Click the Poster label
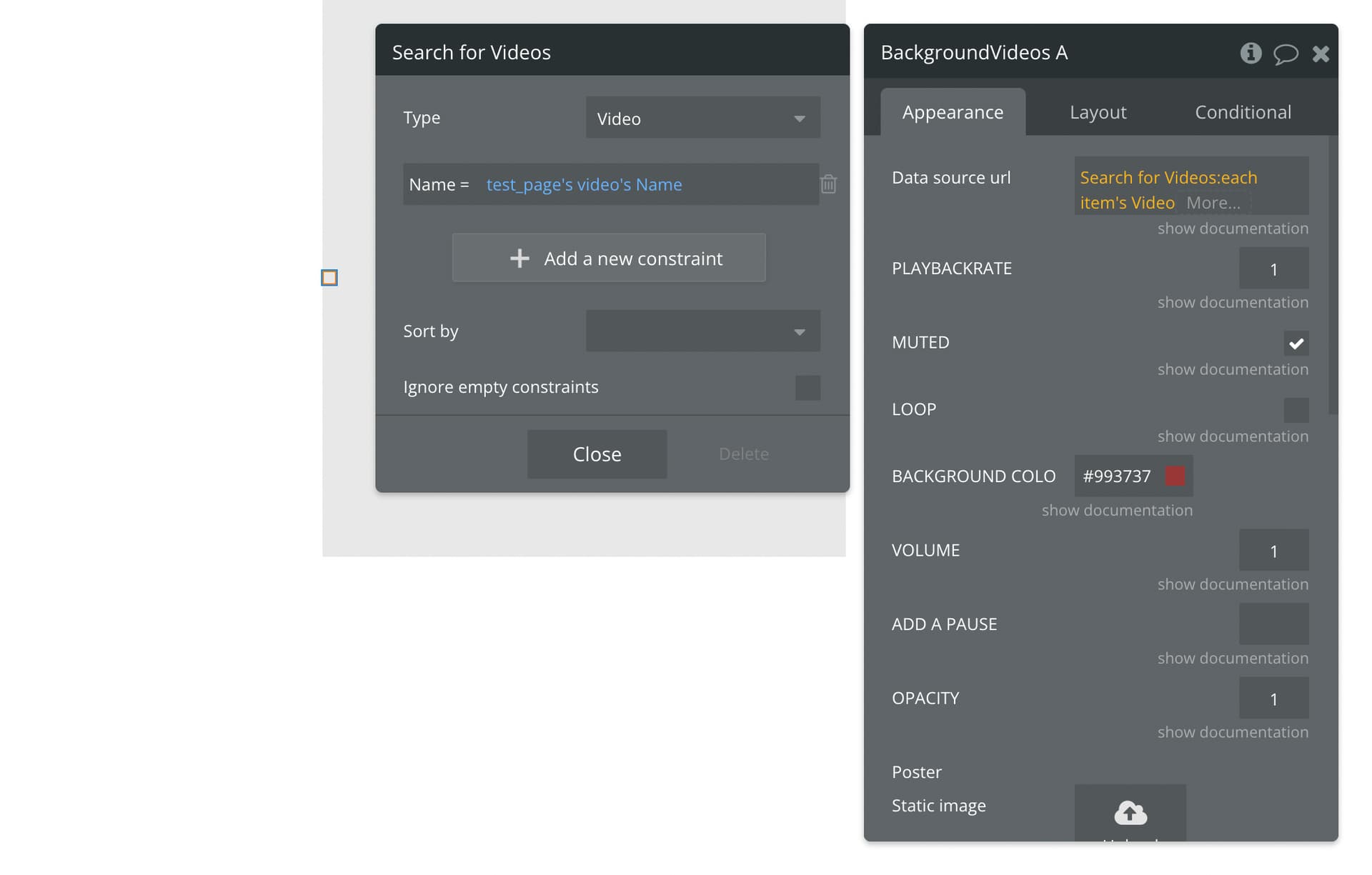Image resolution: width=1372 pixels, height=875 pixels. (916, 772)
